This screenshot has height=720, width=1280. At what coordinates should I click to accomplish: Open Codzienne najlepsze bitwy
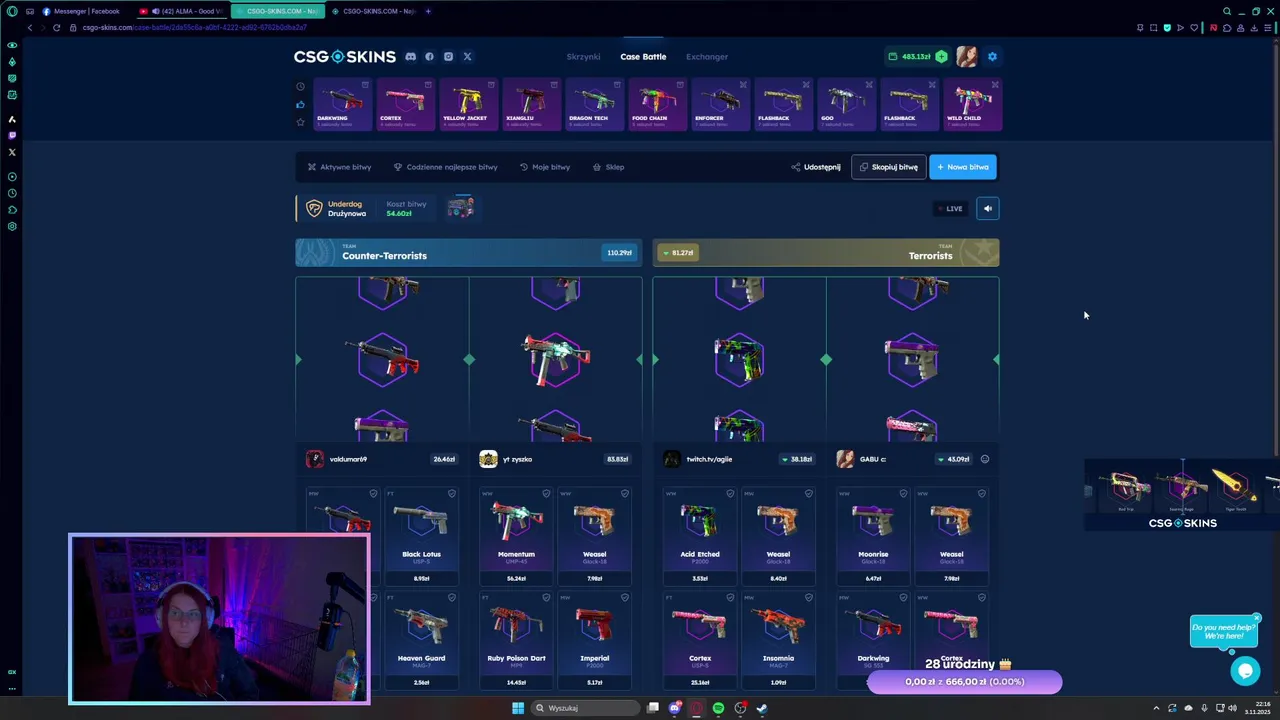pyautogui.click(x=445, y=167)
